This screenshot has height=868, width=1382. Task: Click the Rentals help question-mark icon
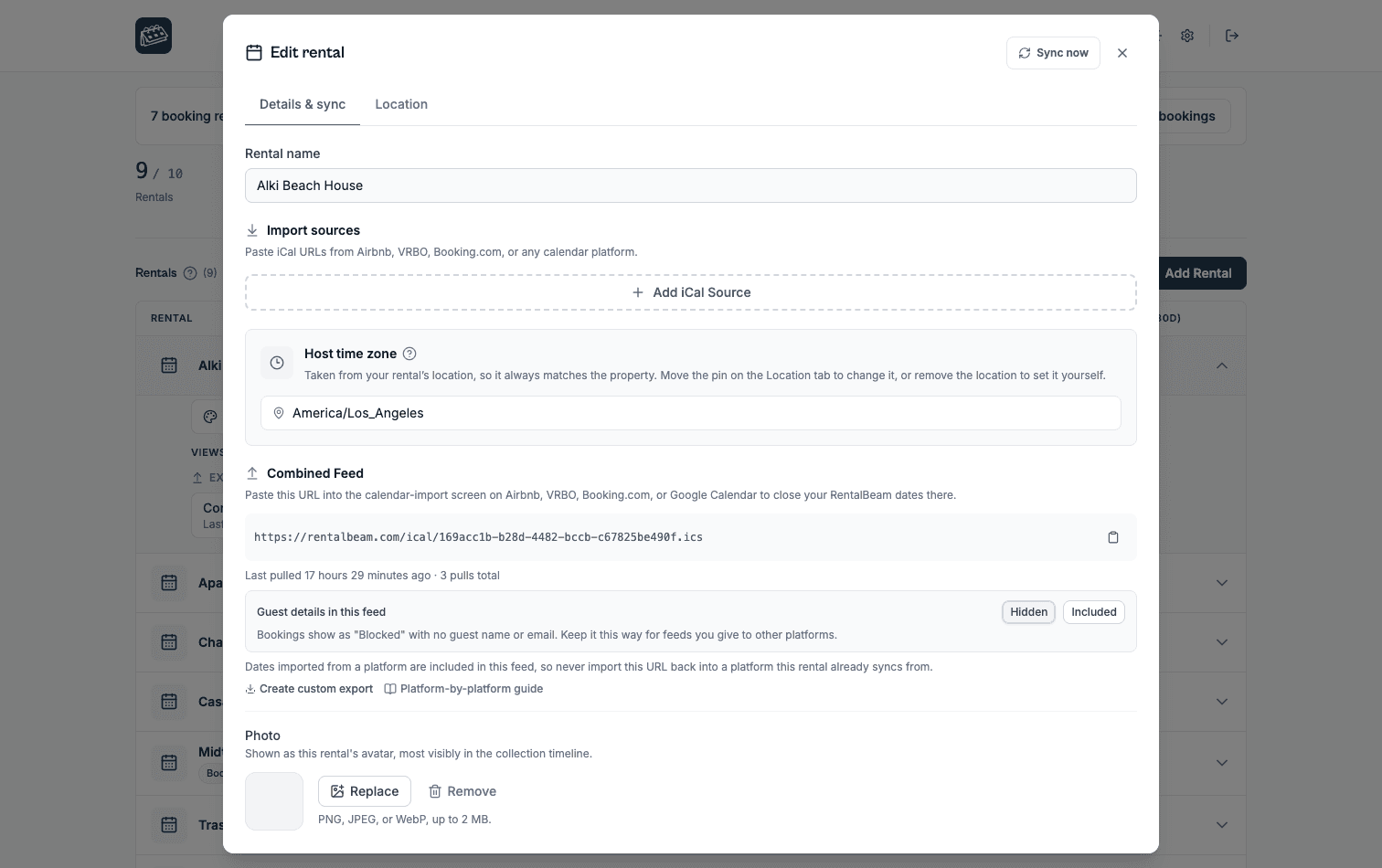[x=190, y=272]
